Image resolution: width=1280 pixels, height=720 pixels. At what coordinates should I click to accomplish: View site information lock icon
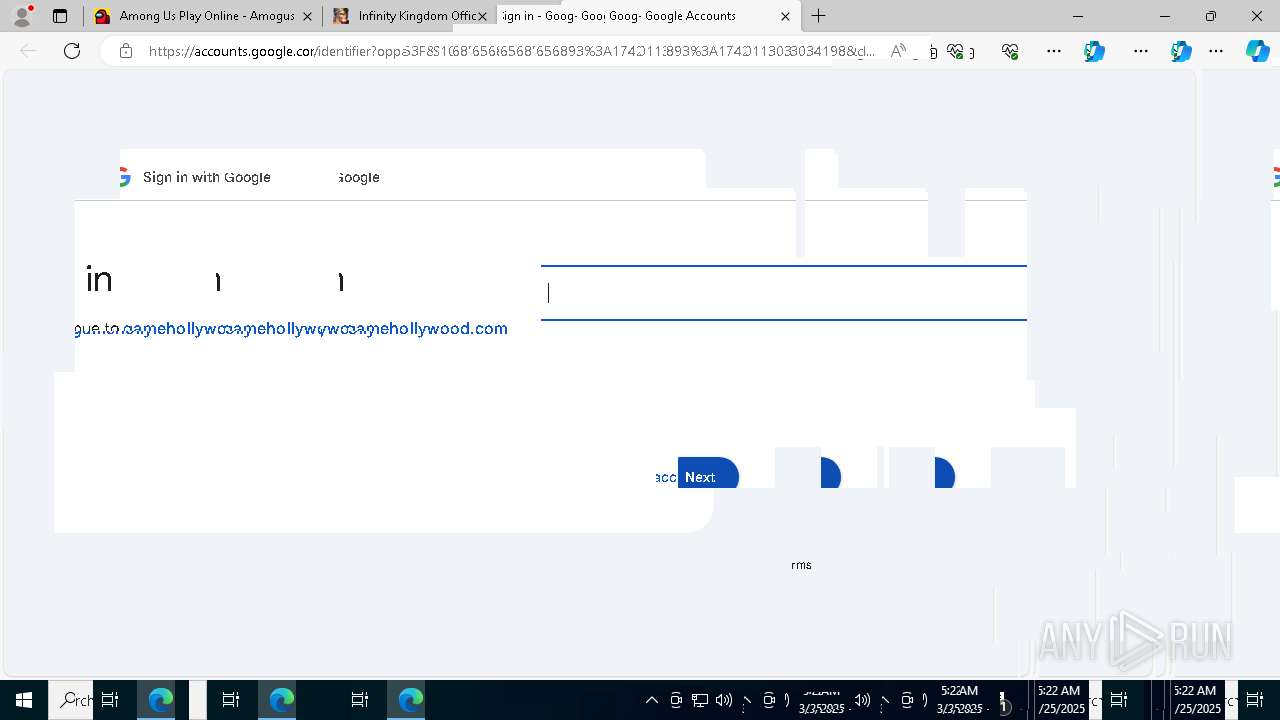tap(126, 51)
